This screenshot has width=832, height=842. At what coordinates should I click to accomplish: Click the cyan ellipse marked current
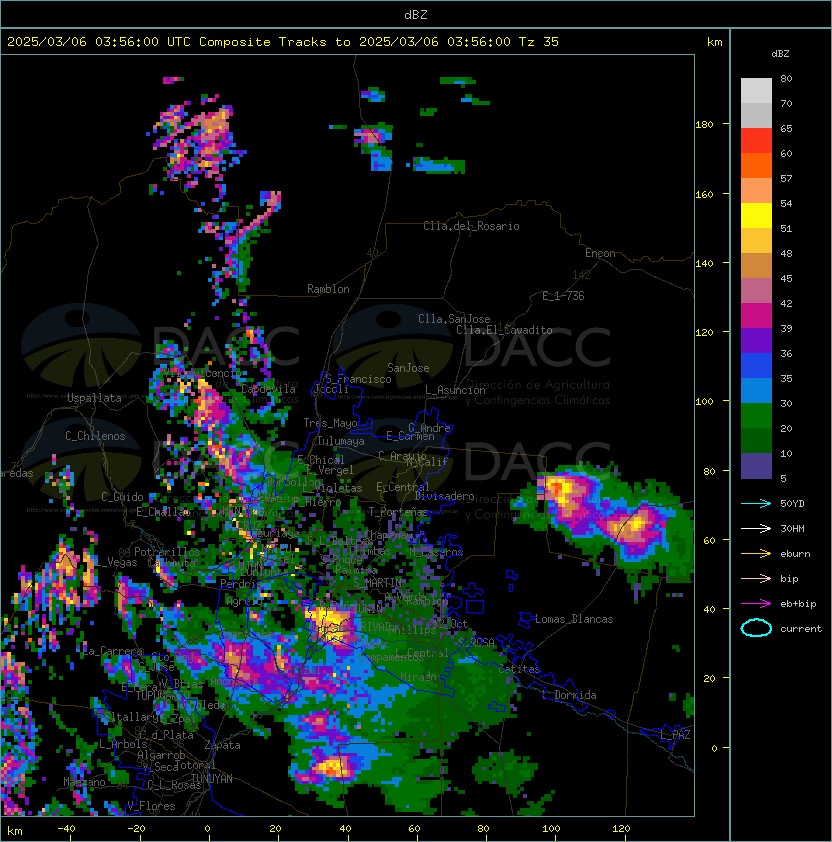[x=756, y=628]
